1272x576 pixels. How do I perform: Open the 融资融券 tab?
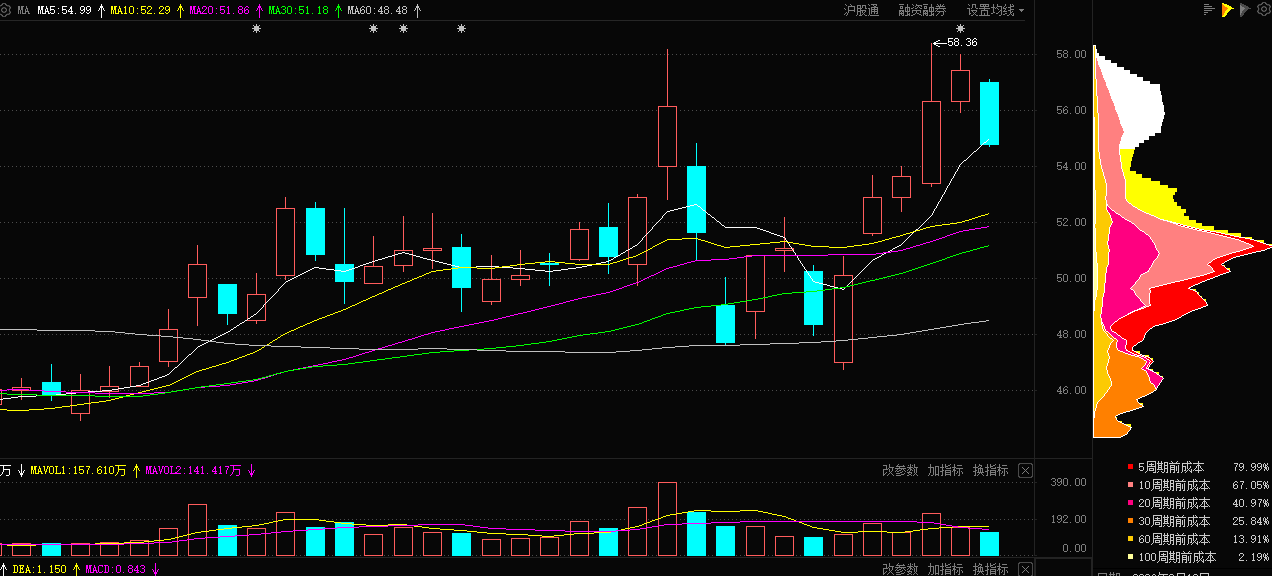[x=922, y=10]
